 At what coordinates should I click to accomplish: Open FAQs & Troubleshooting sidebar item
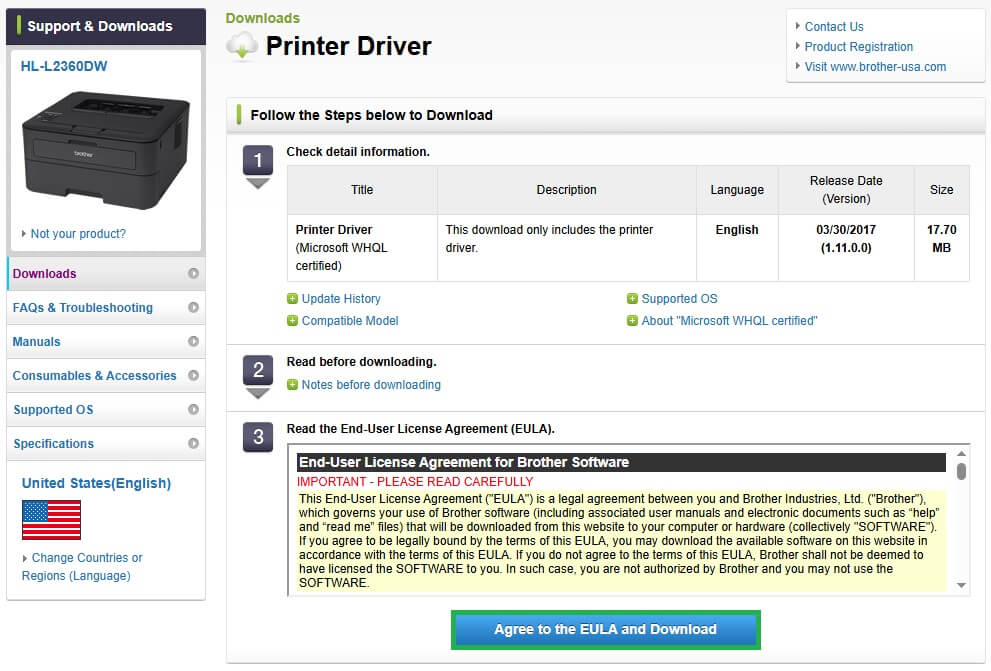pos(106,308)
